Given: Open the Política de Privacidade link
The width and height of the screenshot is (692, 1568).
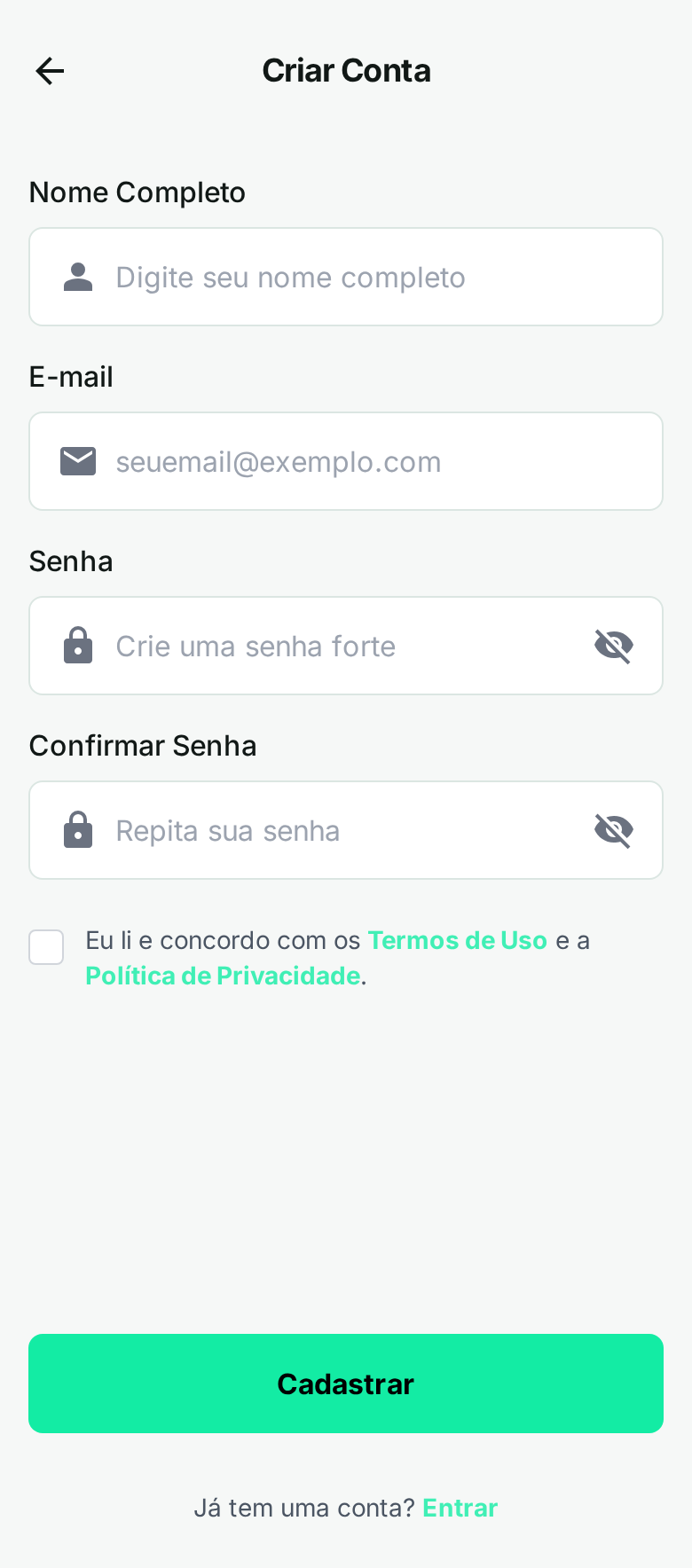Looking at the screenshot, I should point(223,976).
